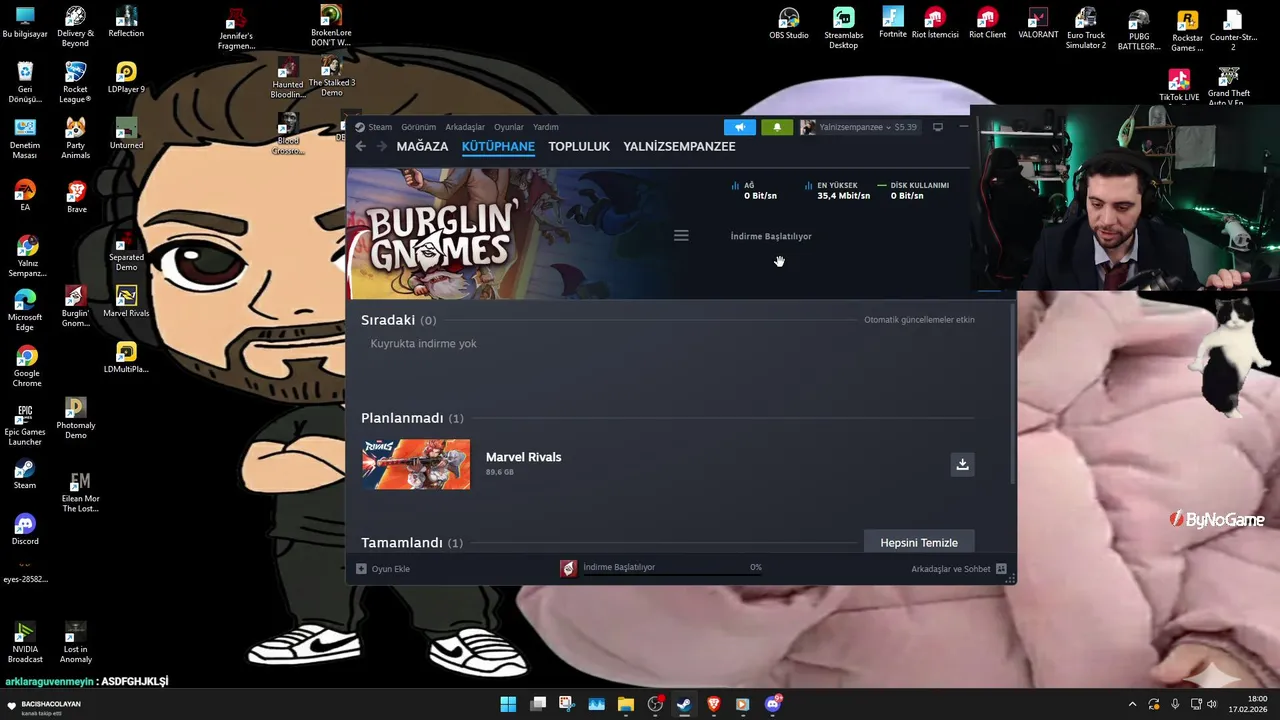Open the download options hamburger menu
The height and width of the screenshot is (720, 1280).
click(681, 236)
